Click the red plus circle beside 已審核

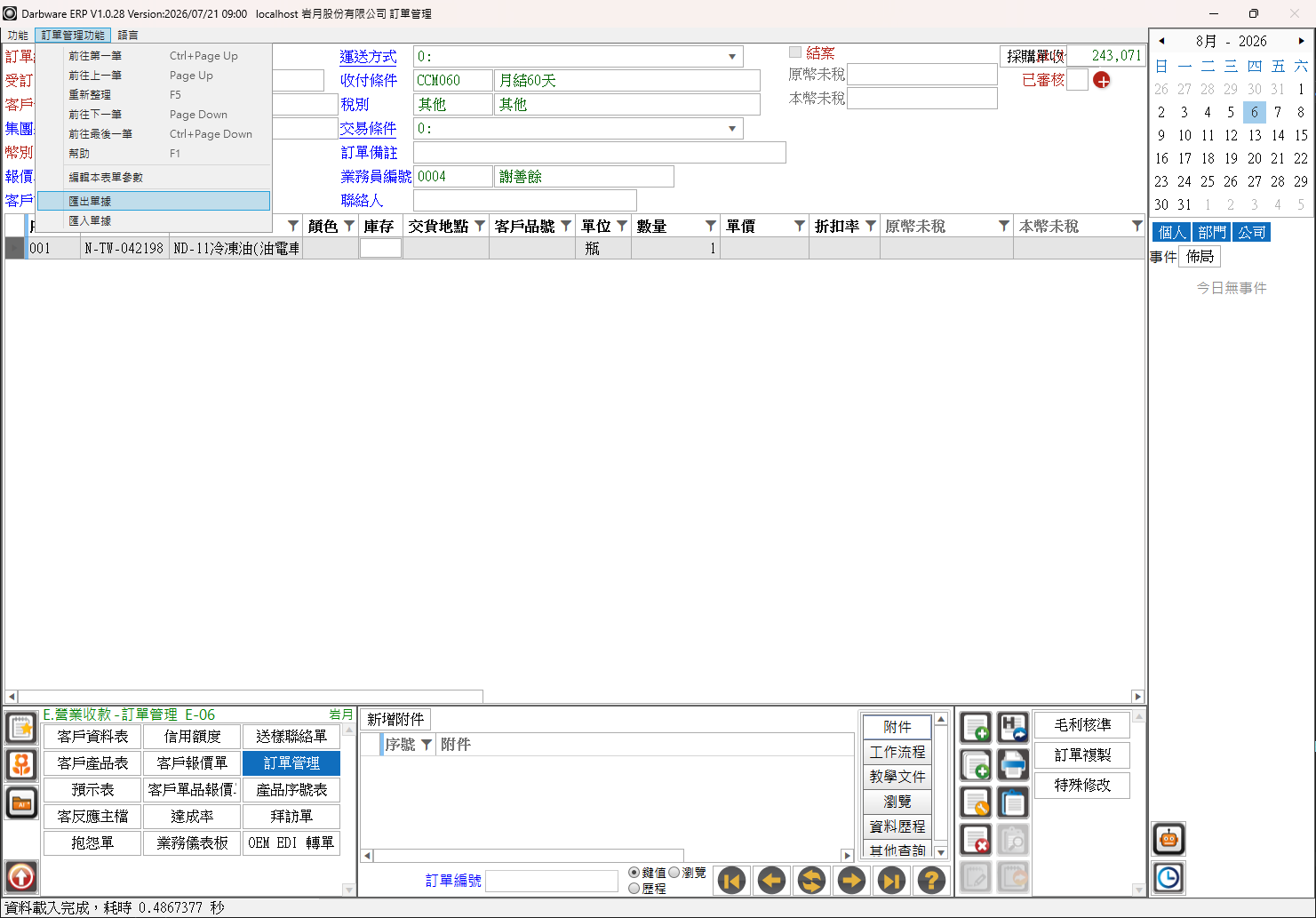point(1102,81)
